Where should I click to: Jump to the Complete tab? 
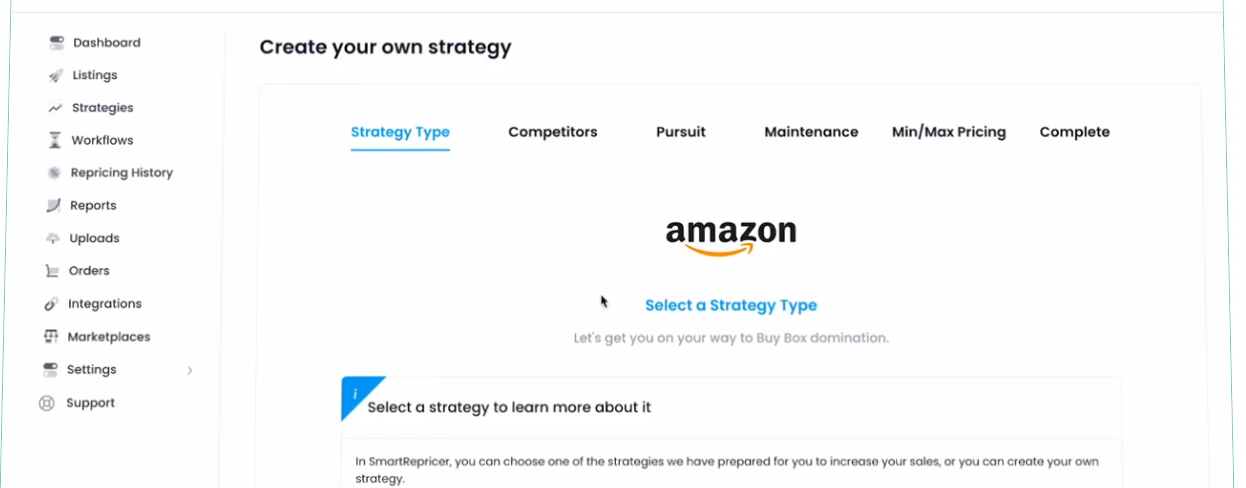[x=1074, y=132]
